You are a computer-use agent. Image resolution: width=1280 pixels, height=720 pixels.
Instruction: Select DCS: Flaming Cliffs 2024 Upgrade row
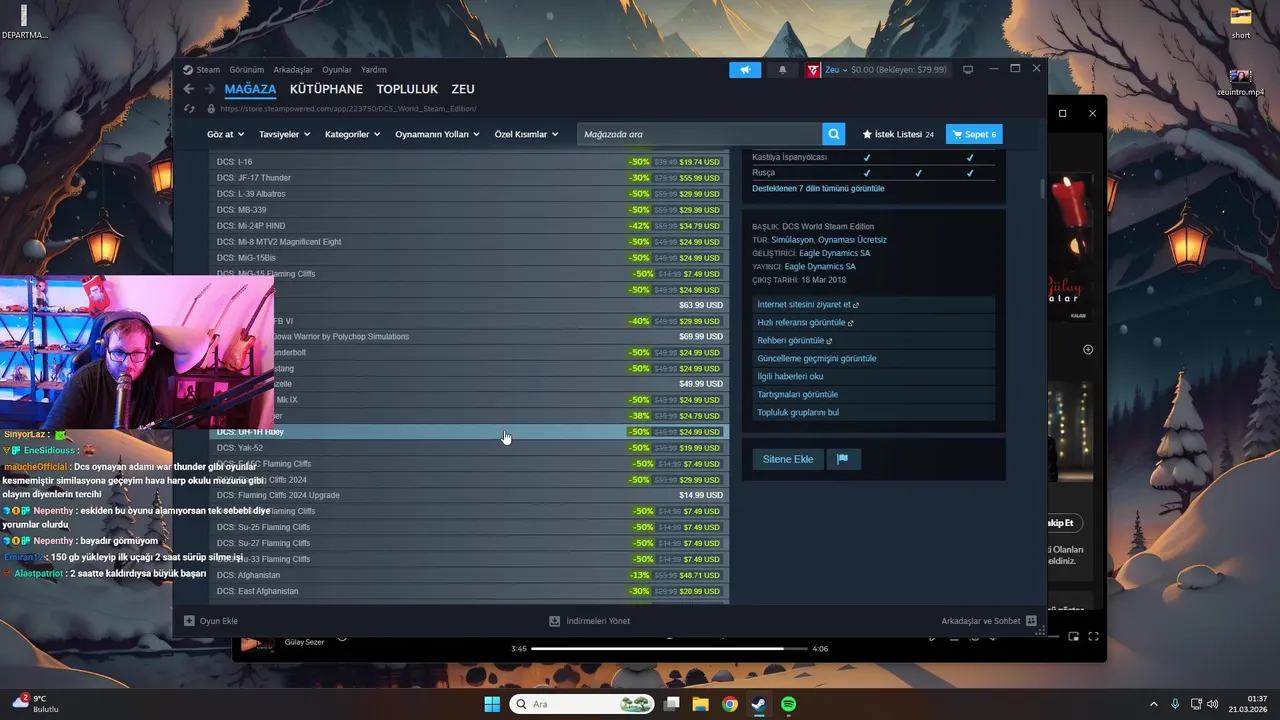[x=469, y=496]
